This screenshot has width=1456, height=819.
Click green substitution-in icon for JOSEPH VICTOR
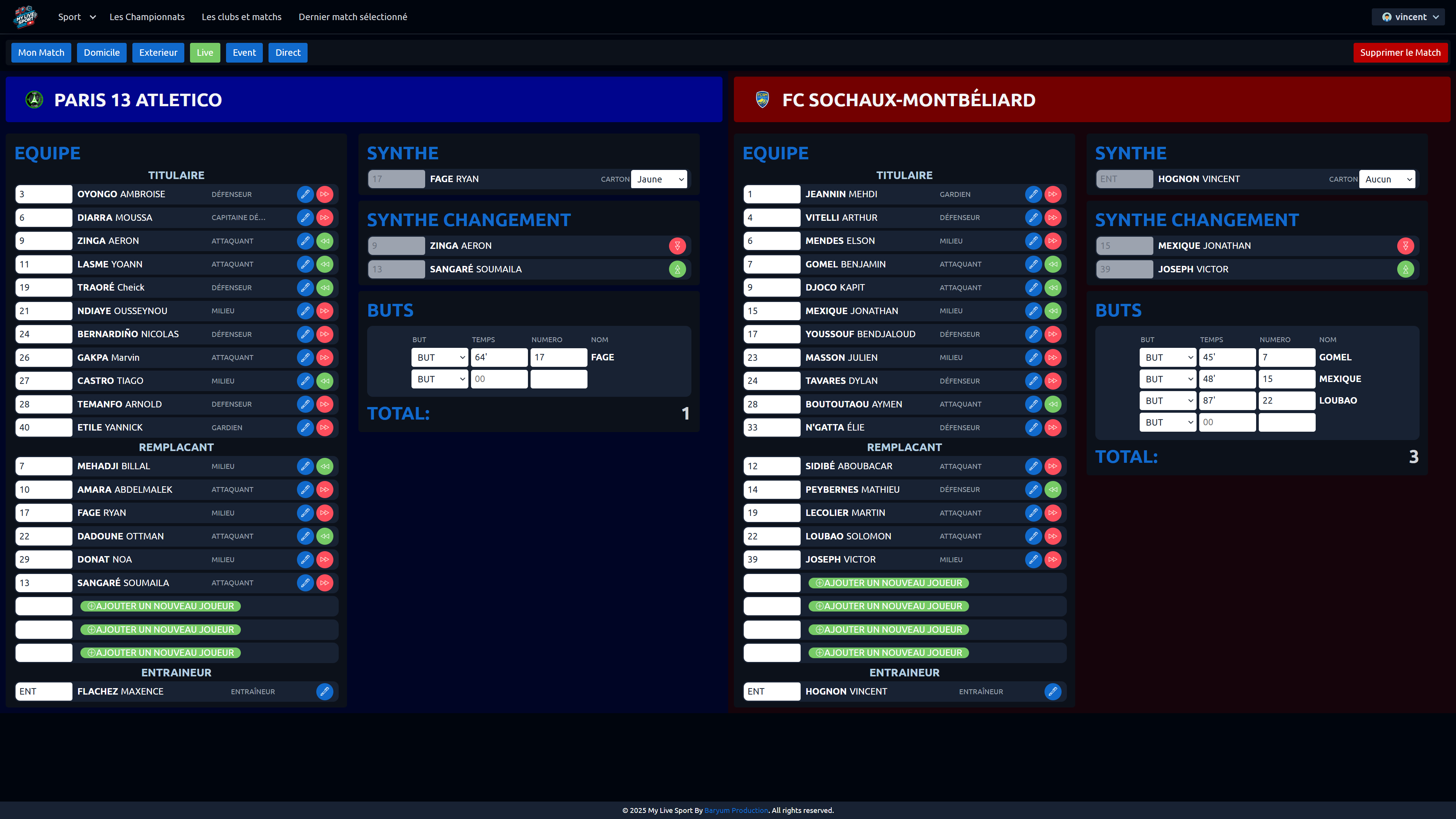(x=1405, y=269)
